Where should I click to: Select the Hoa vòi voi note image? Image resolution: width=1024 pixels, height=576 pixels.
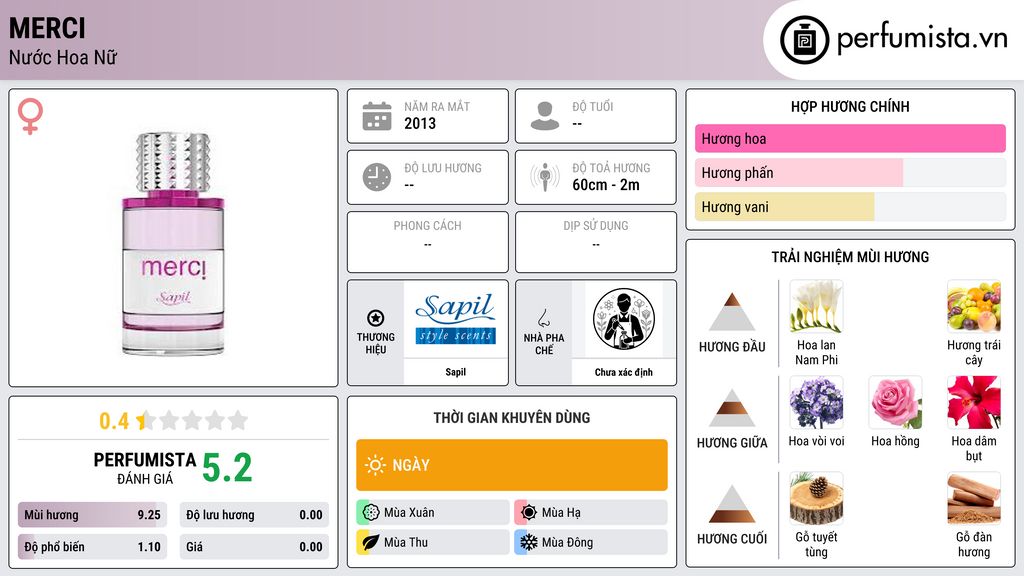tap(816, 403)
